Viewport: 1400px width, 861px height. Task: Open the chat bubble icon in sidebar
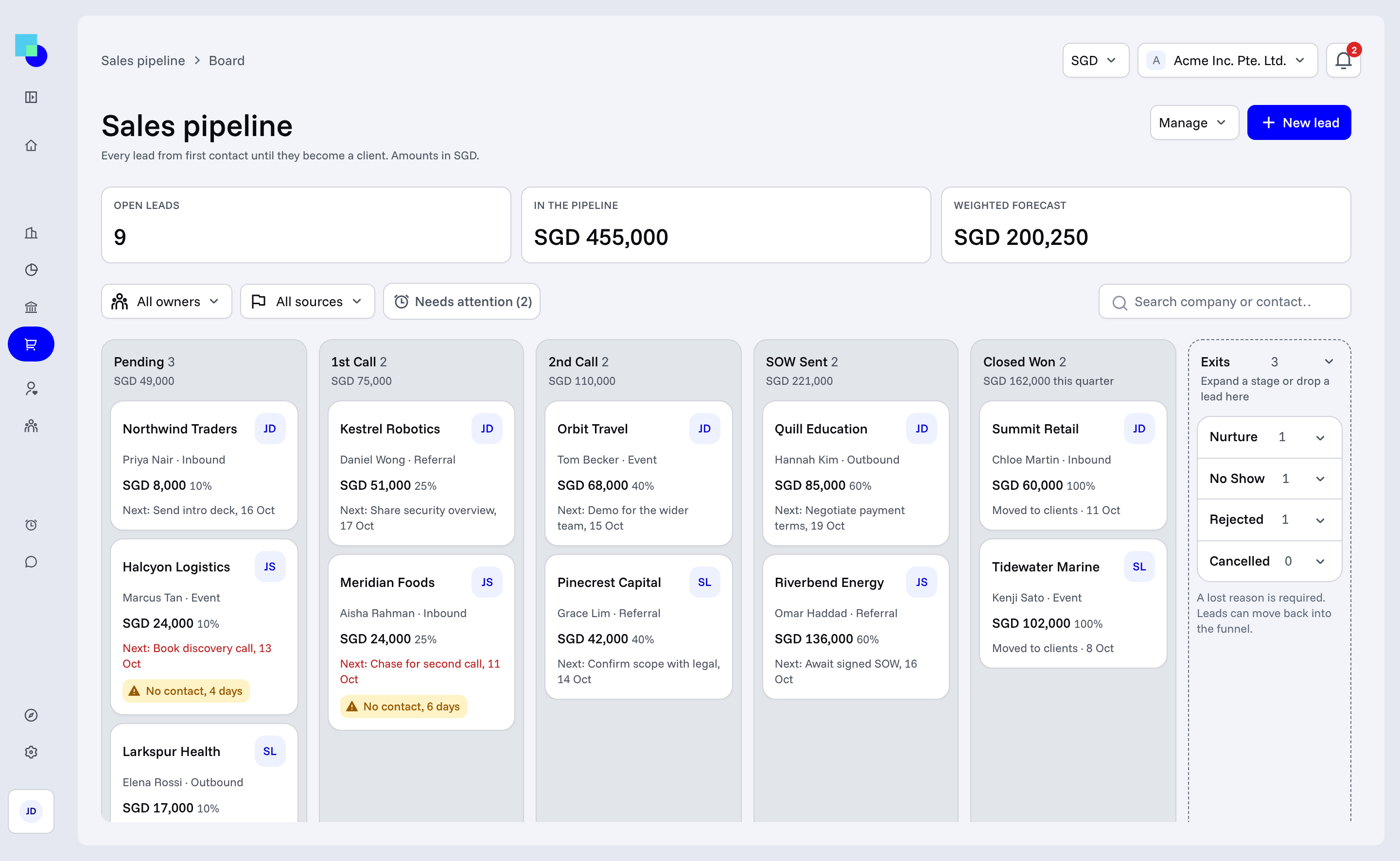pos(31,562)
